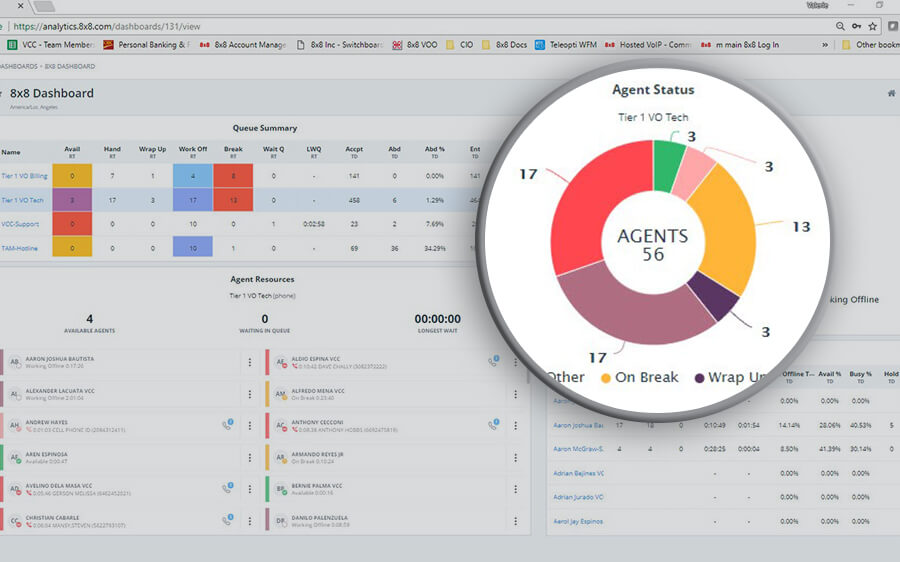Open the VCC - Team Members bookmark
This screenshot has height=562, width=900.
point(51,45)
